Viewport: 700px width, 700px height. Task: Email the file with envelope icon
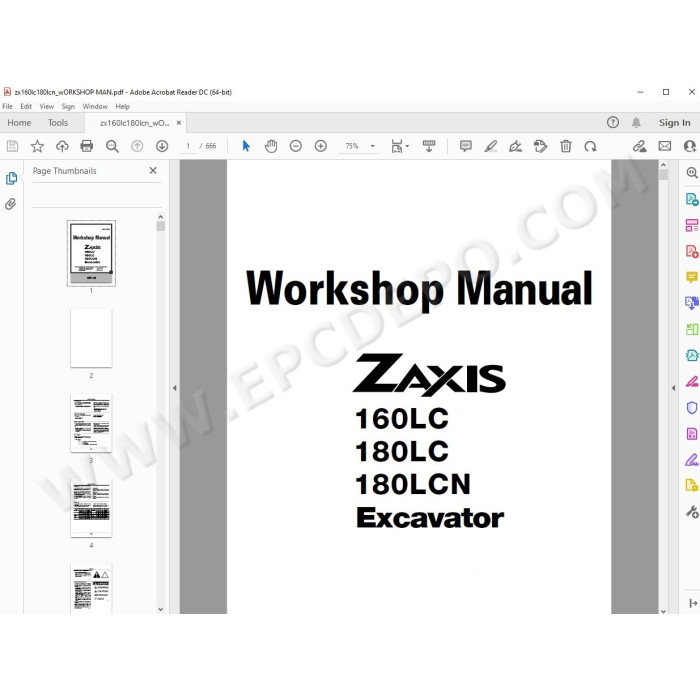coord(665,146)
